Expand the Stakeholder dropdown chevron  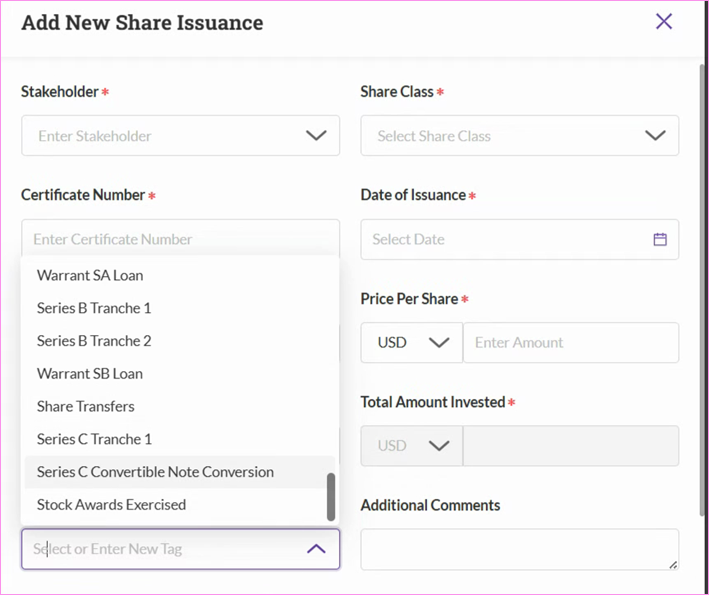tap(316, 135)
